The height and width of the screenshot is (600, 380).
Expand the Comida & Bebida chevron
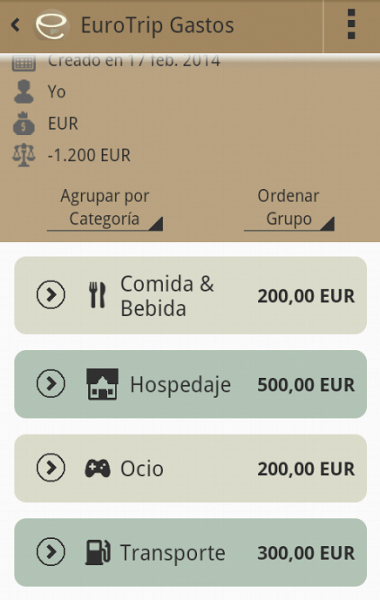(51, 295)
